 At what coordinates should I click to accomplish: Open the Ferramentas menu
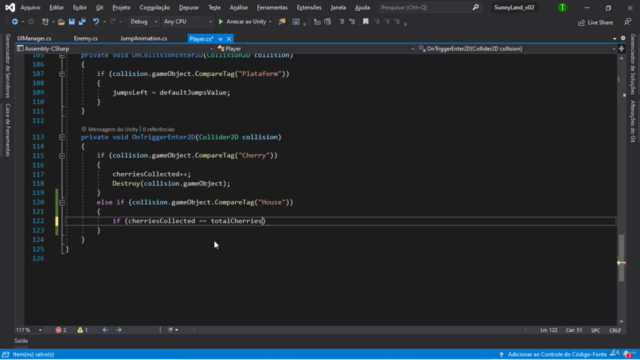point(272,7)
